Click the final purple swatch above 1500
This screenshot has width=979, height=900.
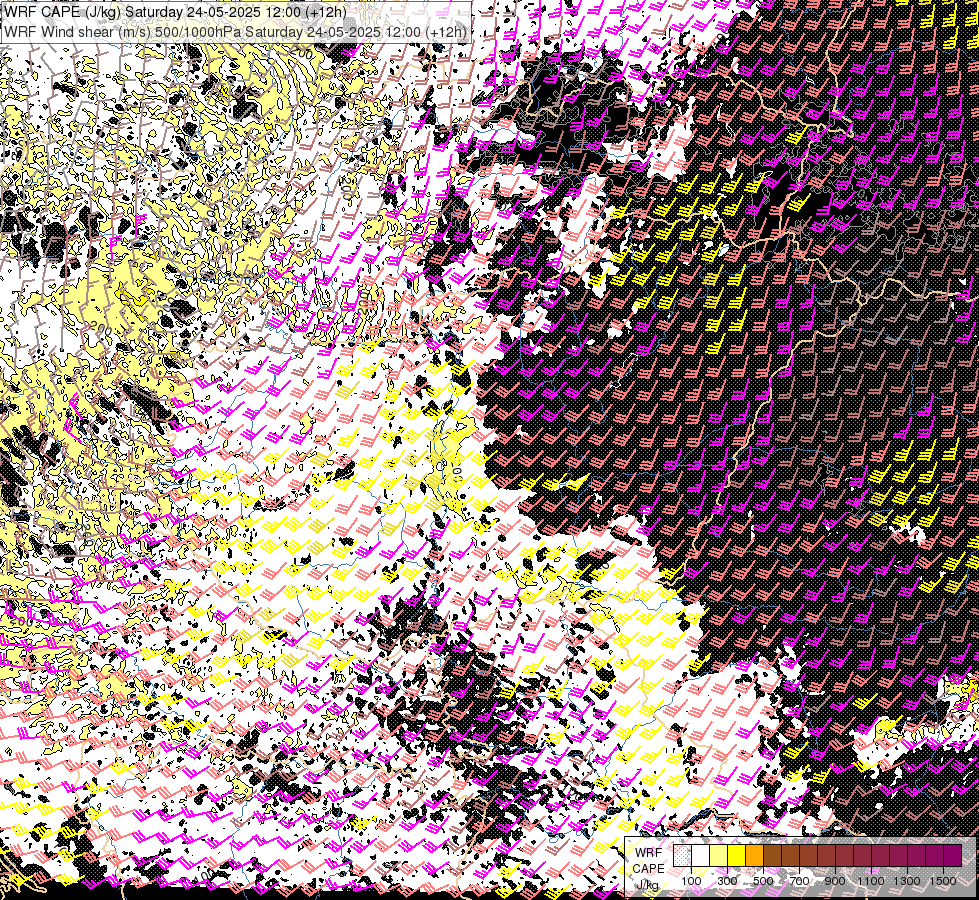pyautogui.click(x=953, y=855)
